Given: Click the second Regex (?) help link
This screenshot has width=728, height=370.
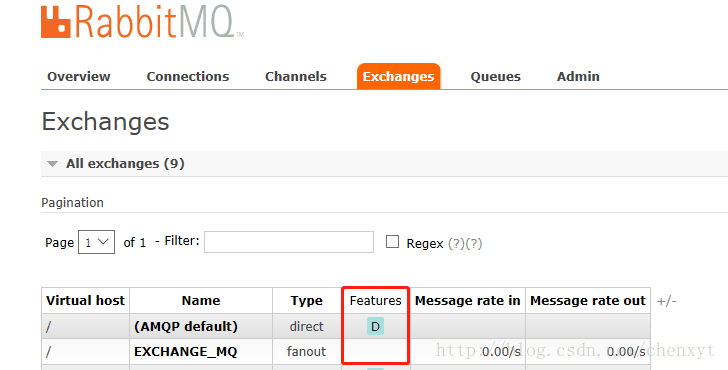Looking at the screenshot, I should coord(474,243).
